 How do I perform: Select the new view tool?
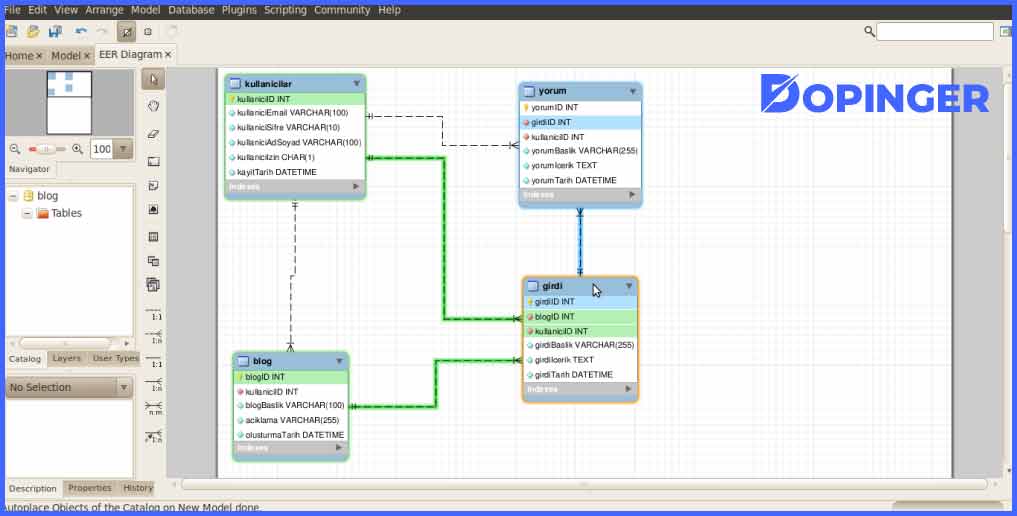153,261
